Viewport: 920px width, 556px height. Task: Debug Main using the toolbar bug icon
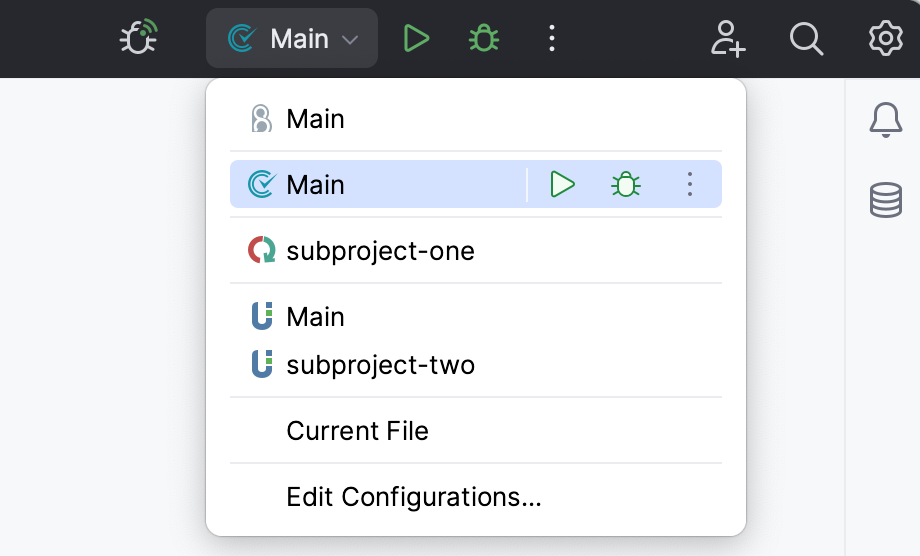click(x=484, y=39)
